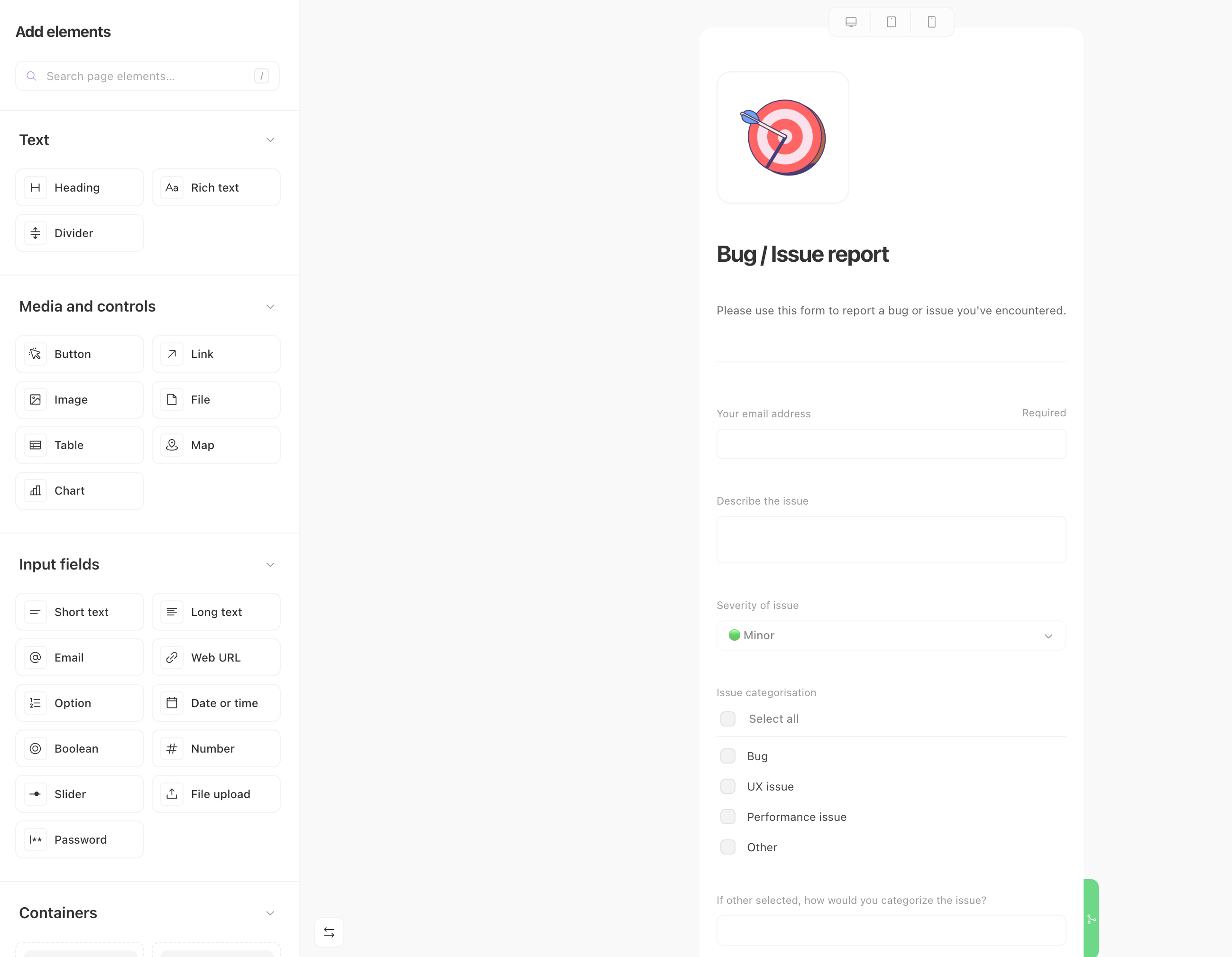Add a Slider input element
This screenshot has height=957, width=1232.
(80, 794)
